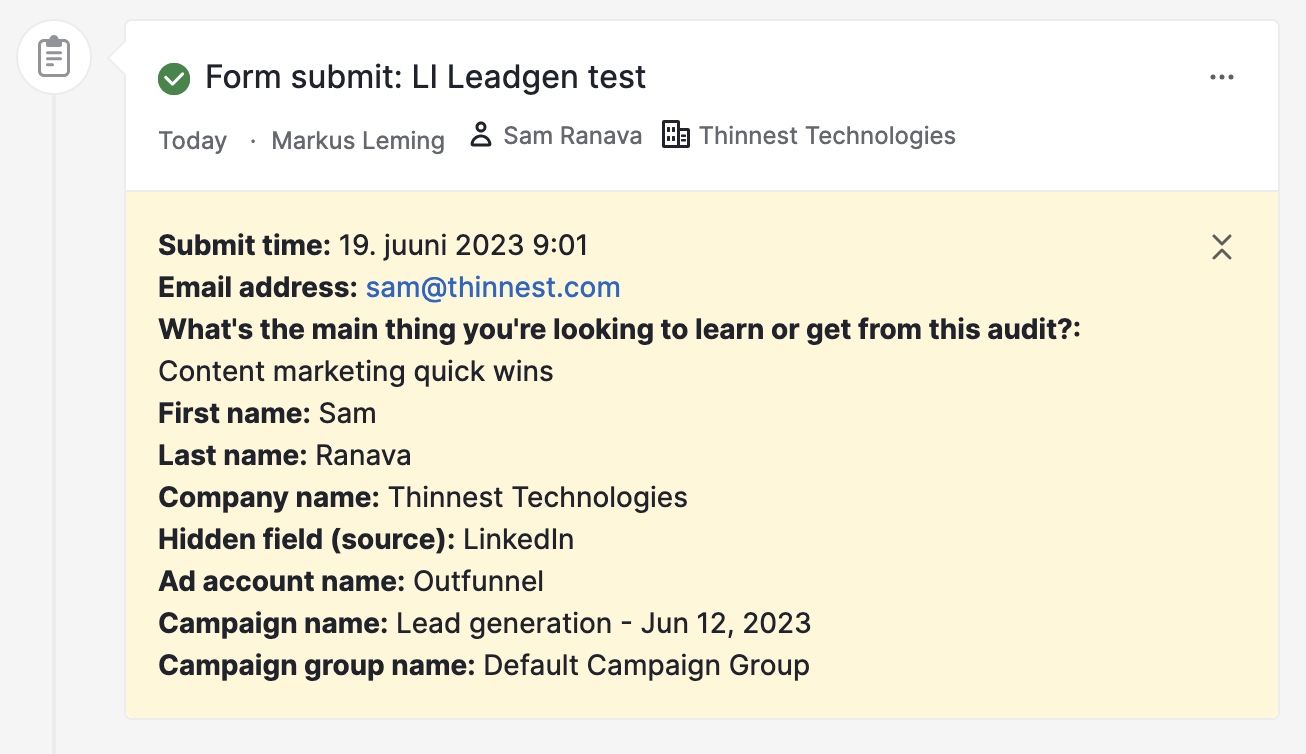The width and height of the screenshot is (1306, 754).
Task: Open the "Form submit: LI Leadgen test" title
Action: (x=426, y=77)
